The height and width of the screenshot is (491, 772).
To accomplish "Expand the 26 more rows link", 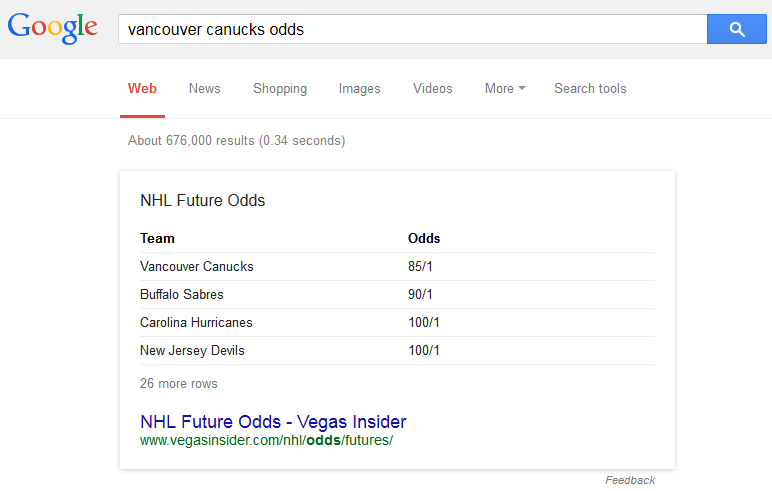I will point(179,383).
